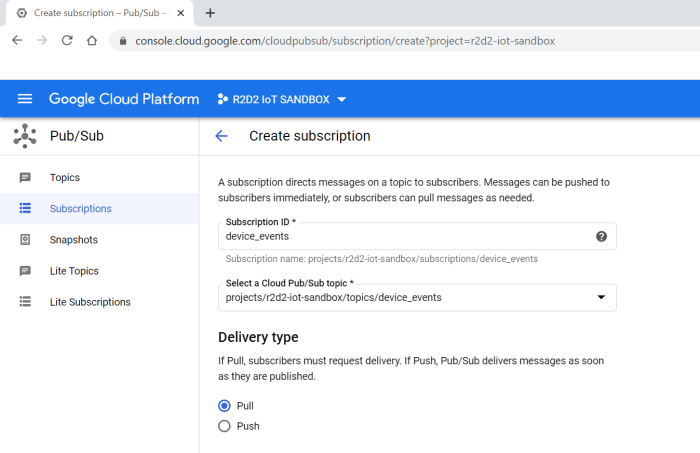Click the Pub/Sub sidebar heading

pos(77,136)
